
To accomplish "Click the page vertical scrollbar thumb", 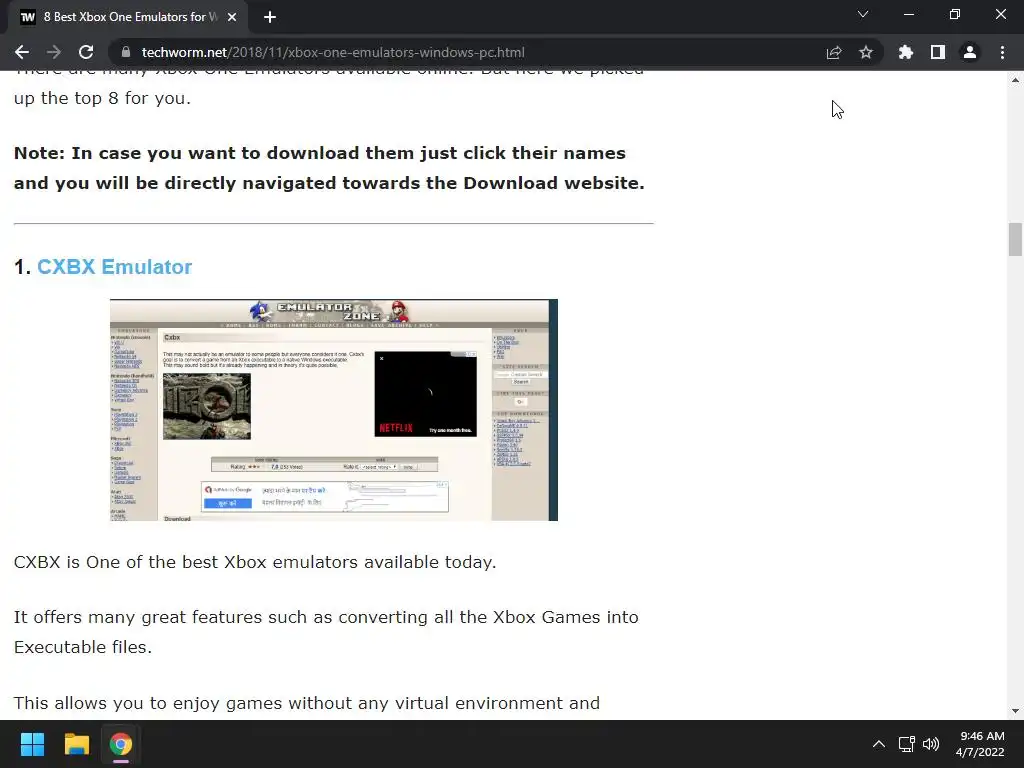I will [x=1015, y=240].
